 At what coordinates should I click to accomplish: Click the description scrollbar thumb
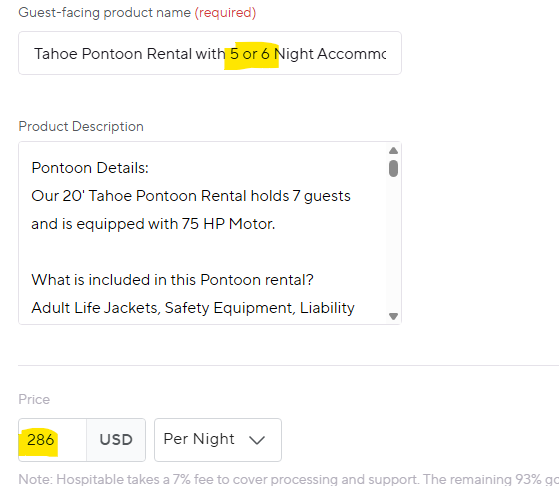393,168
